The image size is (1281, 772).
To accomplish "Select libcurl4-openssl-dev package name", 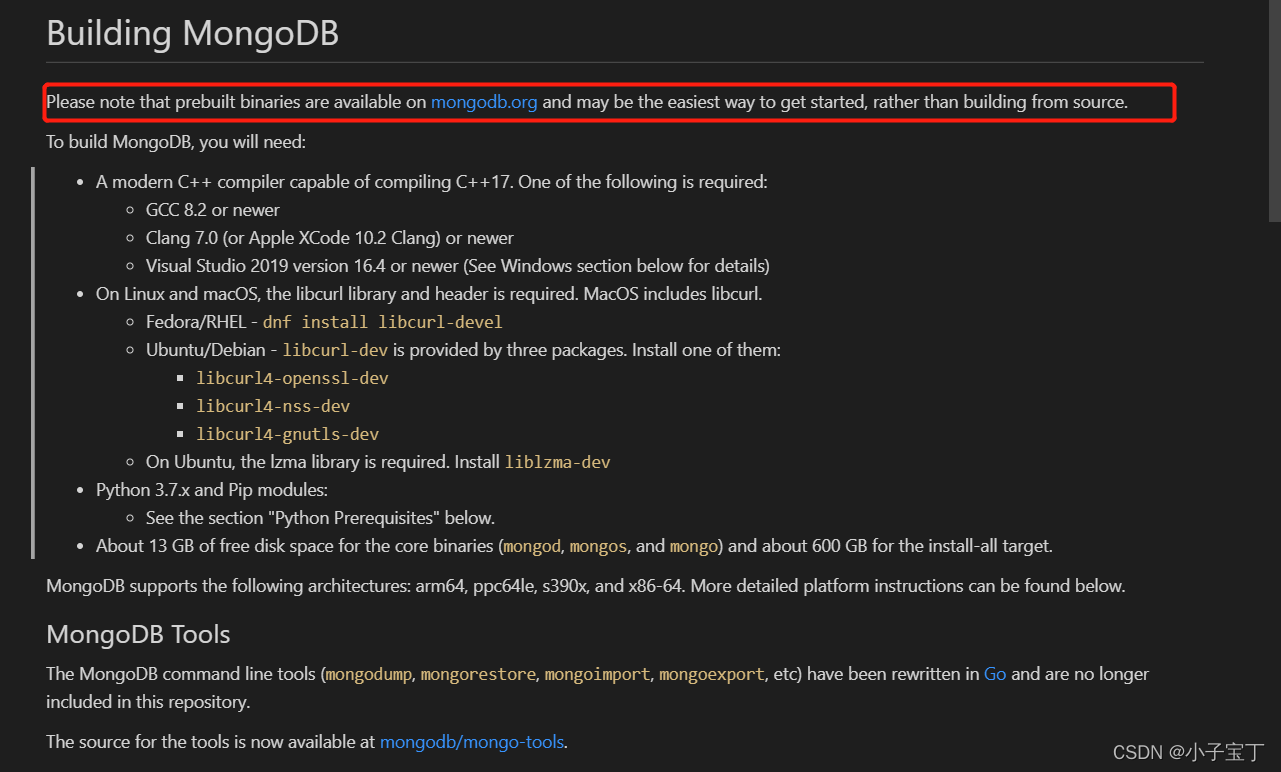I will point(292,378).
